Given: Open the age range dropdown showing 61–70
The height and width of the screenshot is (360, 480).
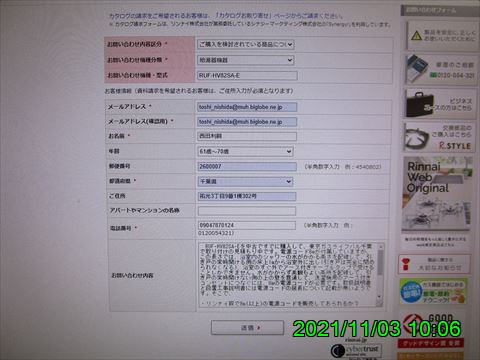Looking at the screenshot, I should point(245,152).
